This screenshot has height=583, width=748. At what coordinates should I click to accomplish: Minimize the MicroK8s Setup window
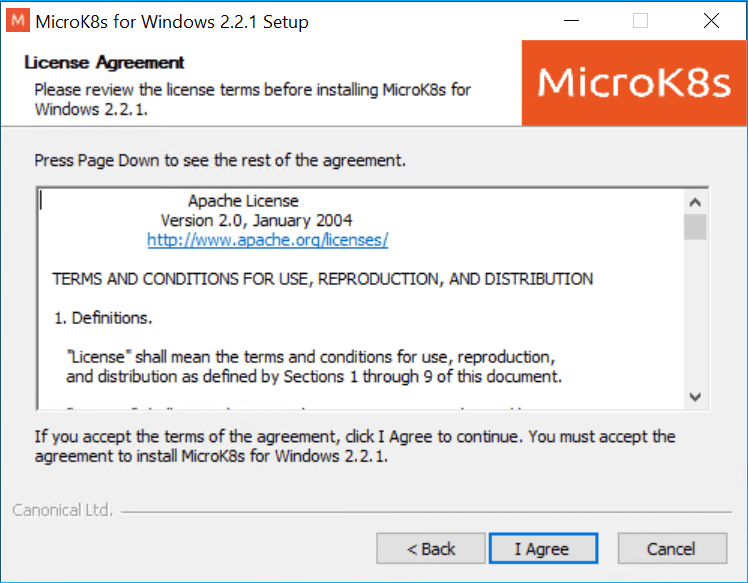pos(571,21)
